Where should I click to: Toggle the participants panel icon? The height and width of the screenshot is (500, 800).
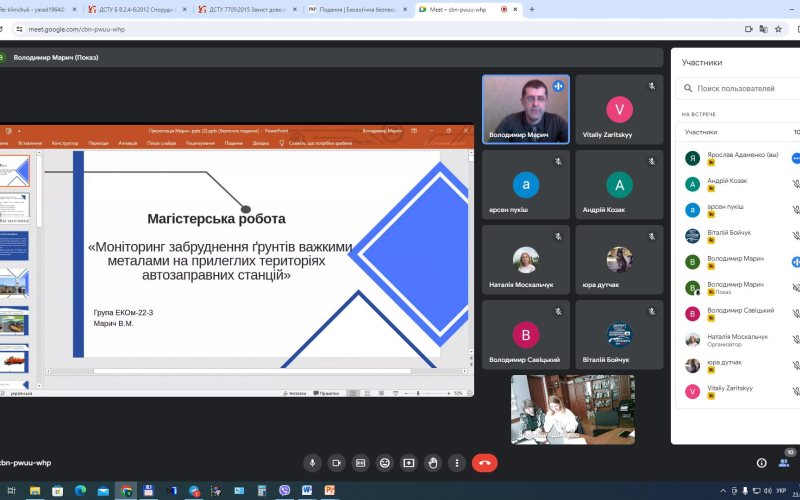[784, 463]
